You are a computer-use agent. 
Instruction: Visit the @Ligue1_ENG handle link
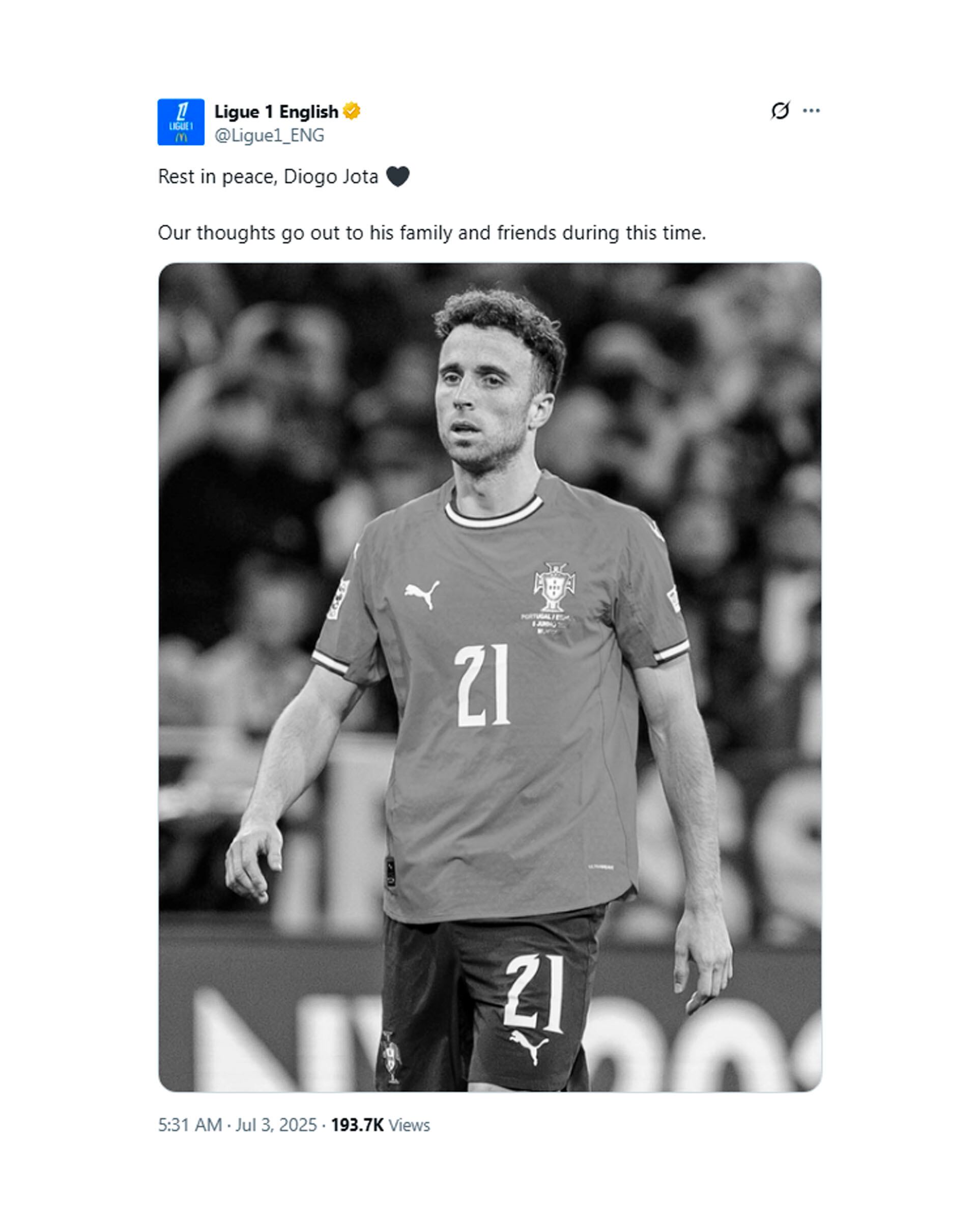(269, 135)
